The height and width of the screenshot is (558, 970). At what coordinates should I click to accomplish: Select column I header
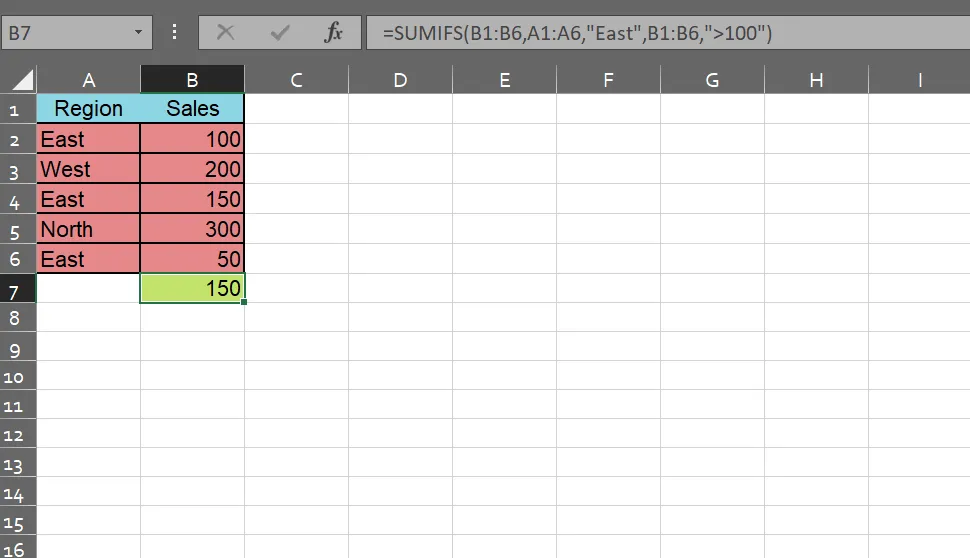coord(919,80)
